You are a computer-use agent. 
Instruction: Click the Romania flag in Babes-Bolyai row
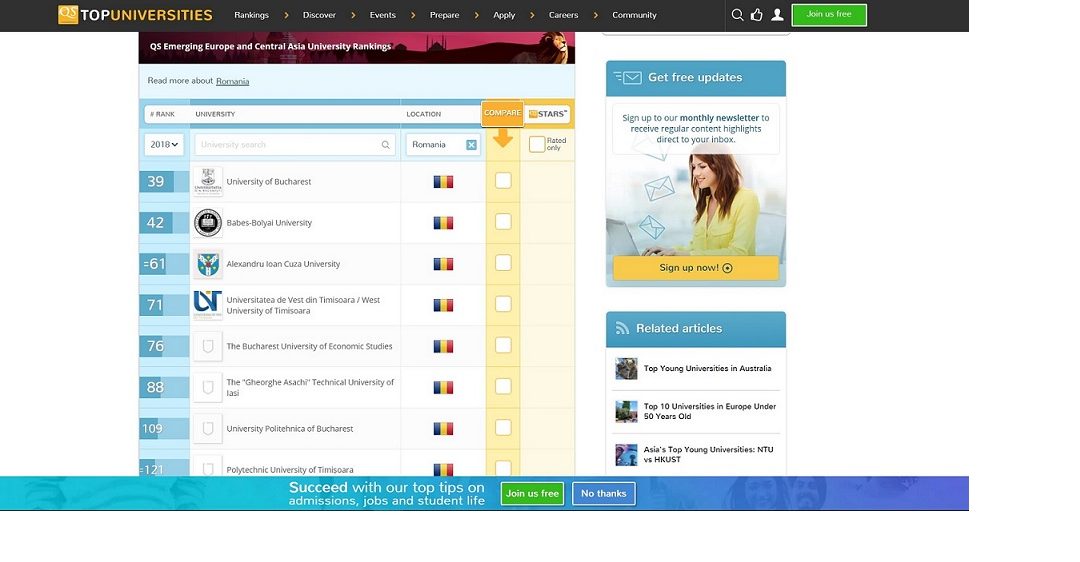tap(444, 222)
